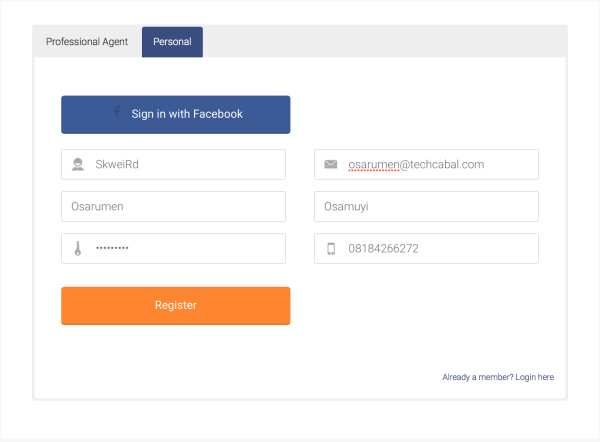600x442 pixels.
Task: Click the envelope icon in the email field
Action: point(331,164)
